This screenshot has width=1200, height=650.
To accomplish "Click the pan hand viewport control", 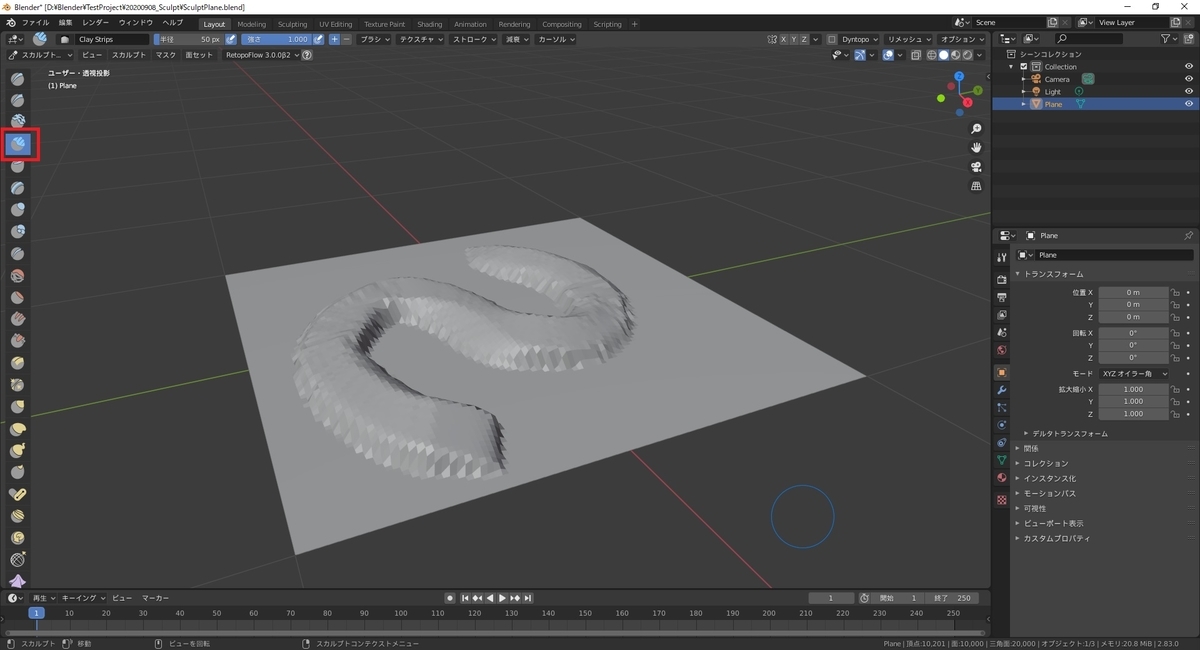I will point(976,148).
